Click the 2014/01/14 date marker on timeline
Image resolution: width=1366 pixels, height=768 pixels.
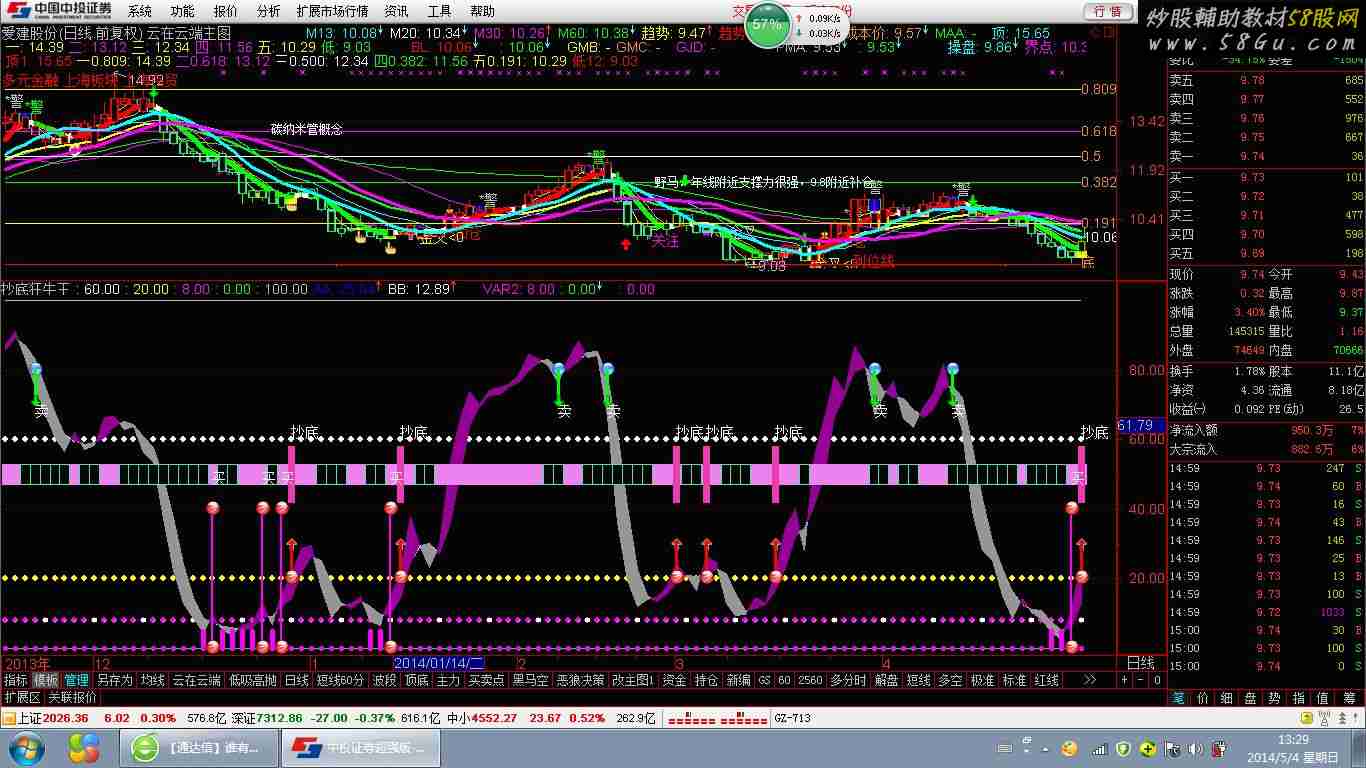[x=439, y=663]
